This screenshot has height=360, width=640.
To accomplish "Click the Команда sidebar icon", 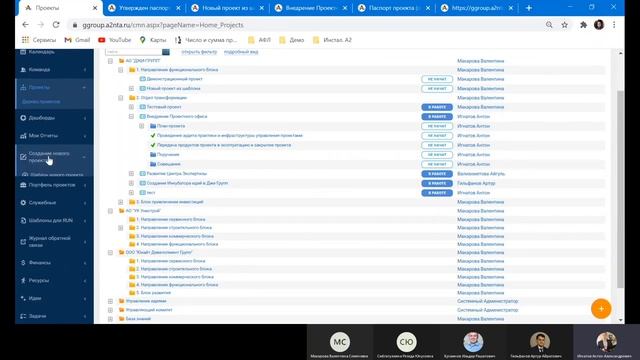I will (x=23, y=70).
